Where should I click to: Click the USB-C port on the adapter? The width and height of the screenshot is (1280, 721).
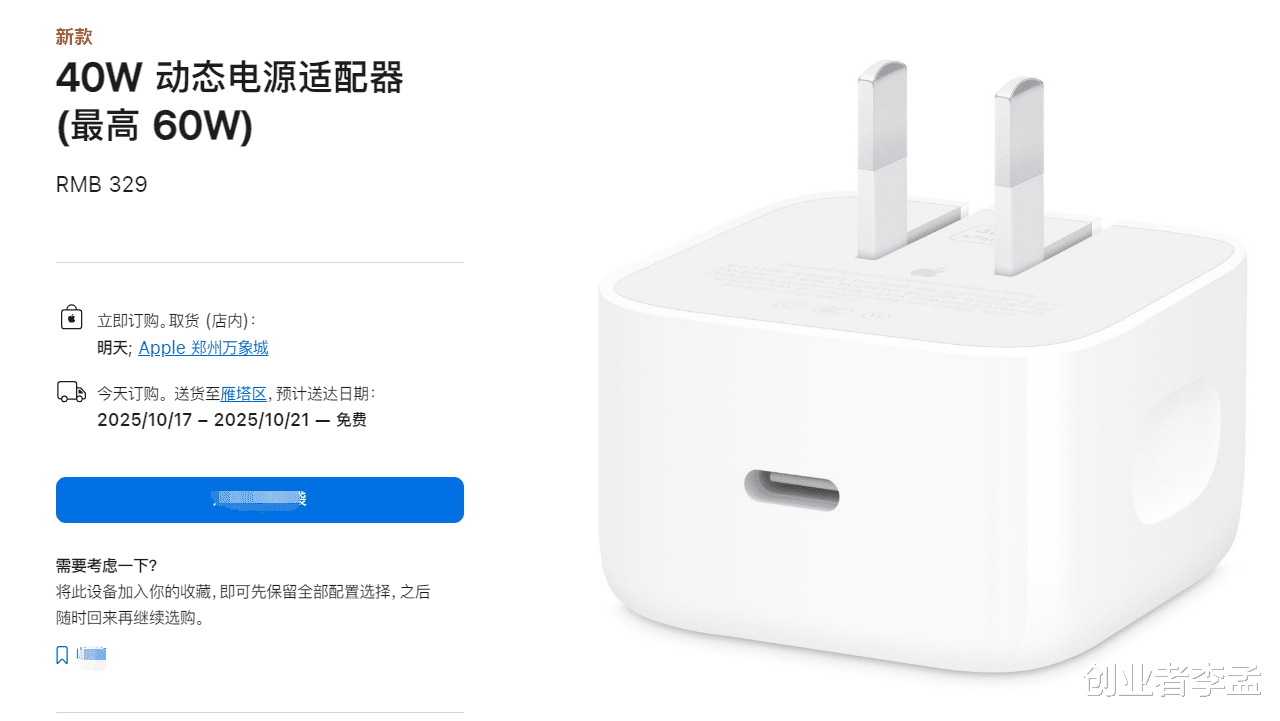791,488
